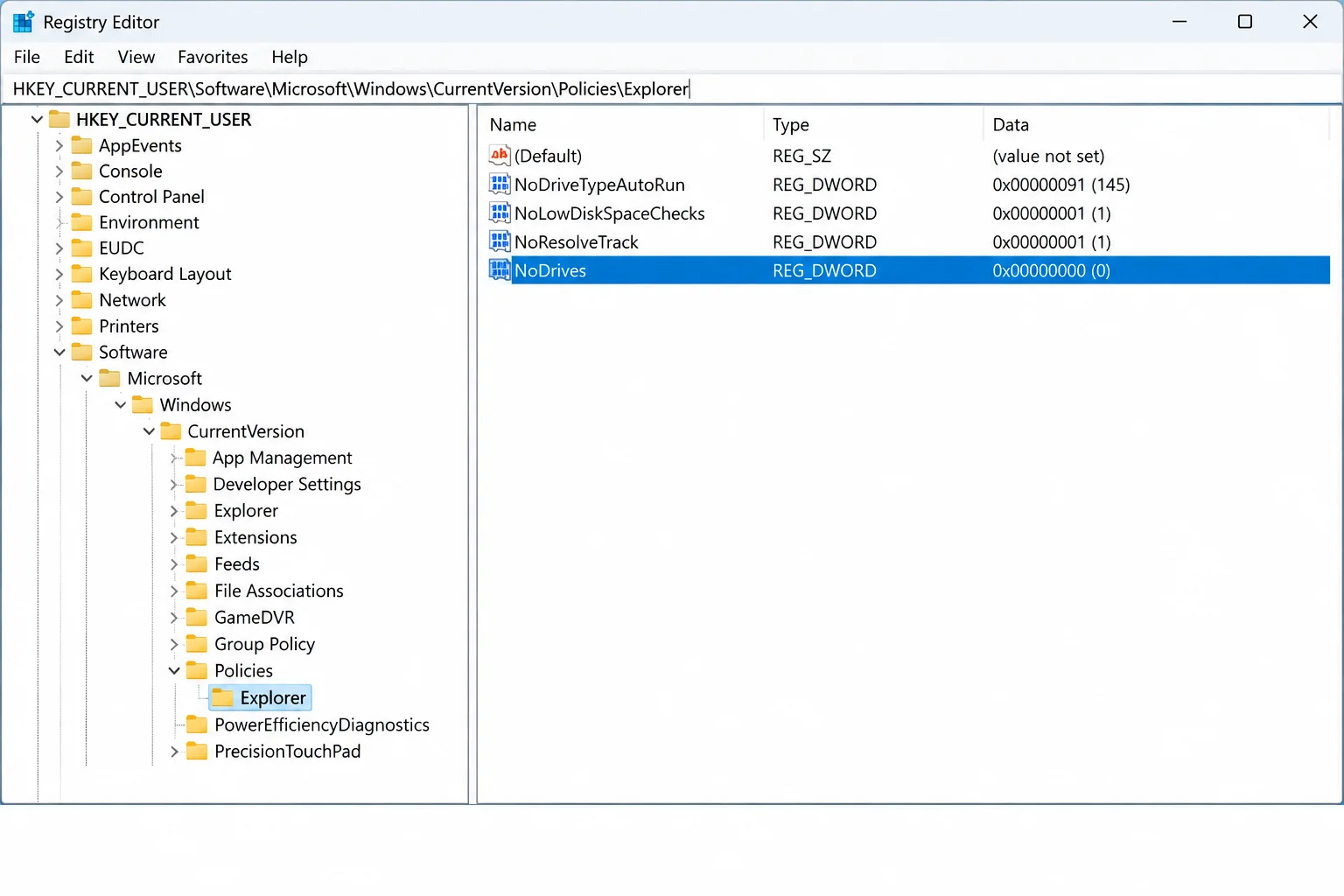Expand the PrecisionTouchPad key chevron

174,752
